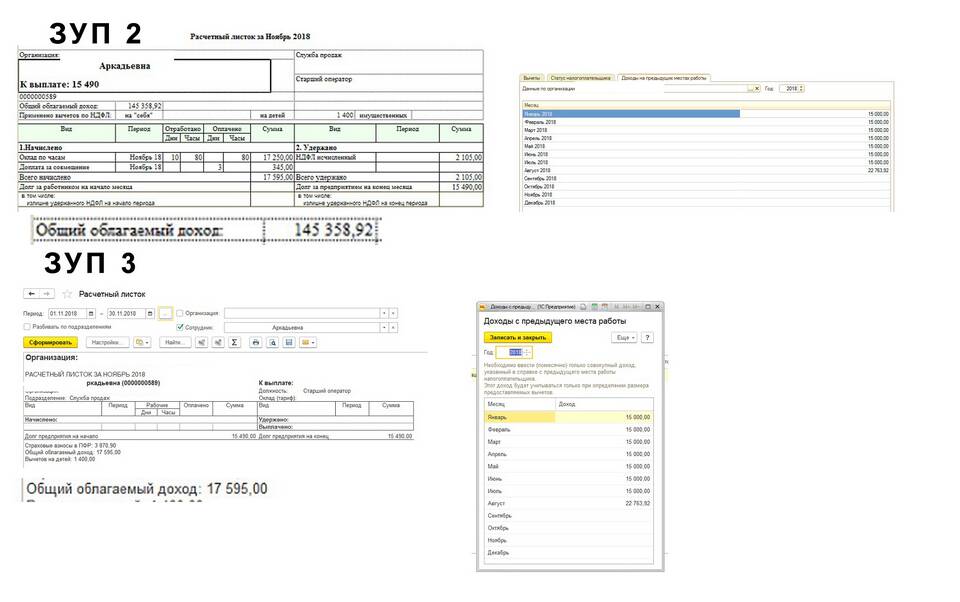Screen dimensions: 960x602
Task: Toggle the Организация checkbox
Action: pos(180,313)
